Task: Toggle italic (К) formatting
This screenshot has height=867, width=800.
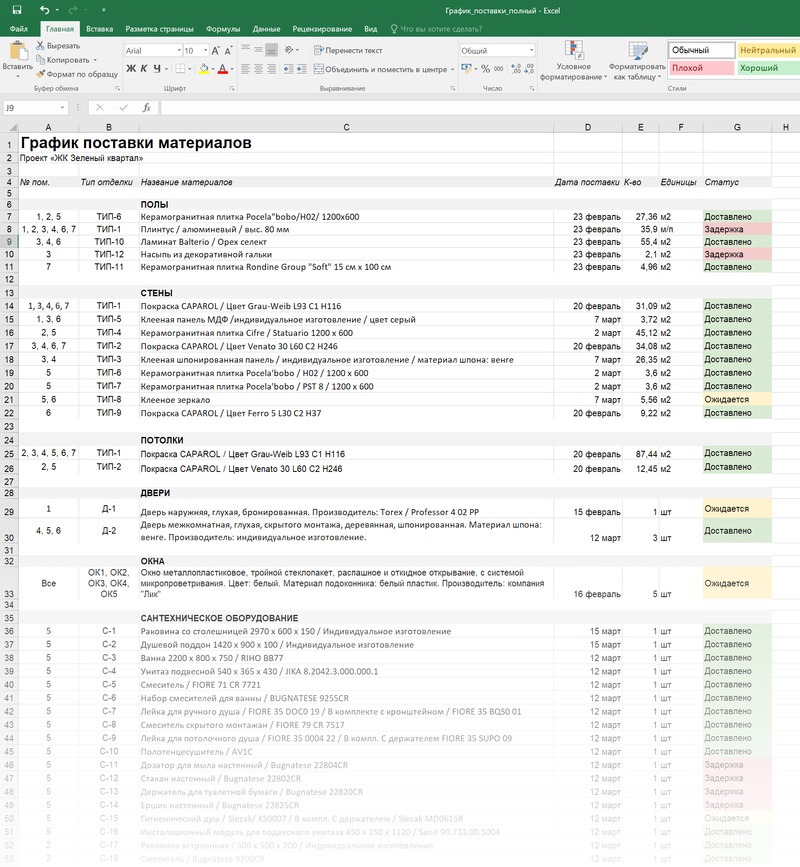Action: 144,69
